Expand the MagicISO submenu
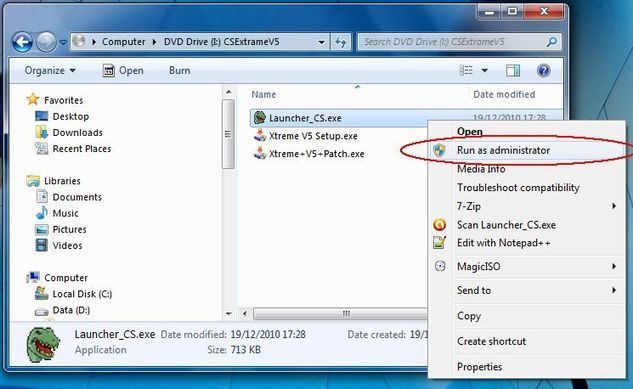This screenshot has height=389, width=633. click(527, 266)
